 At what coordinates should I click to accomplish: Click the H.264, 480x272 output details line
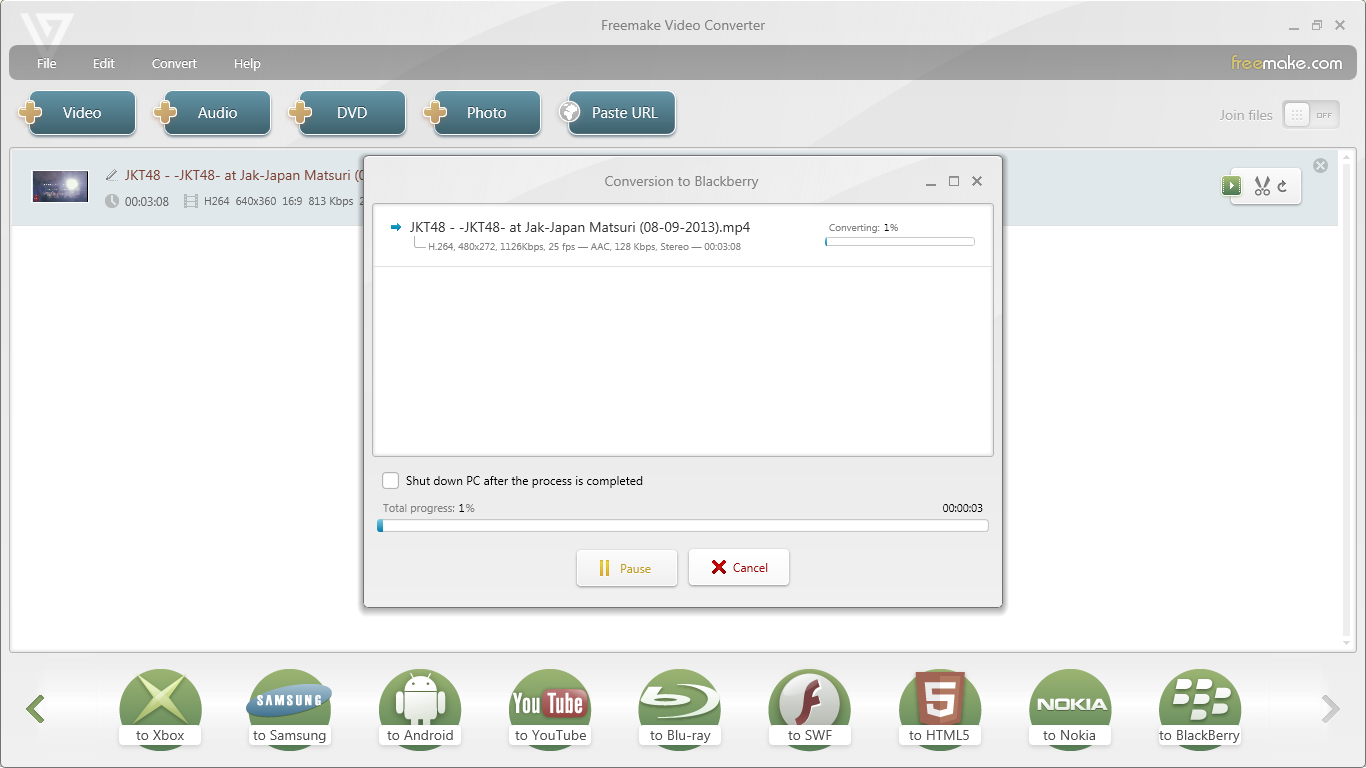584,247
